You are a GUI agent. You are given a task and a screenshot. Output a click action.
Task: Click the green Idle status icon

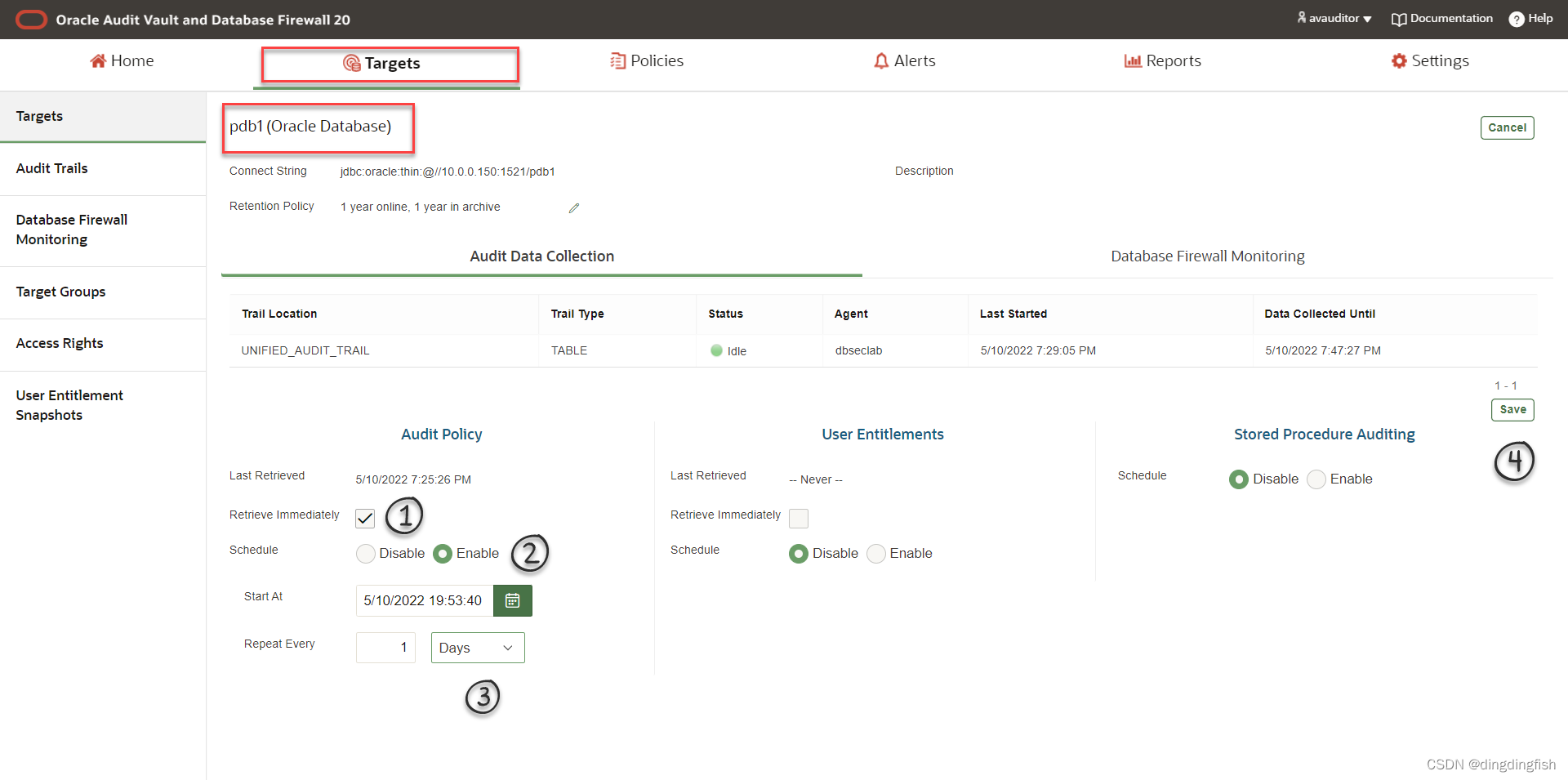[716, 350]
